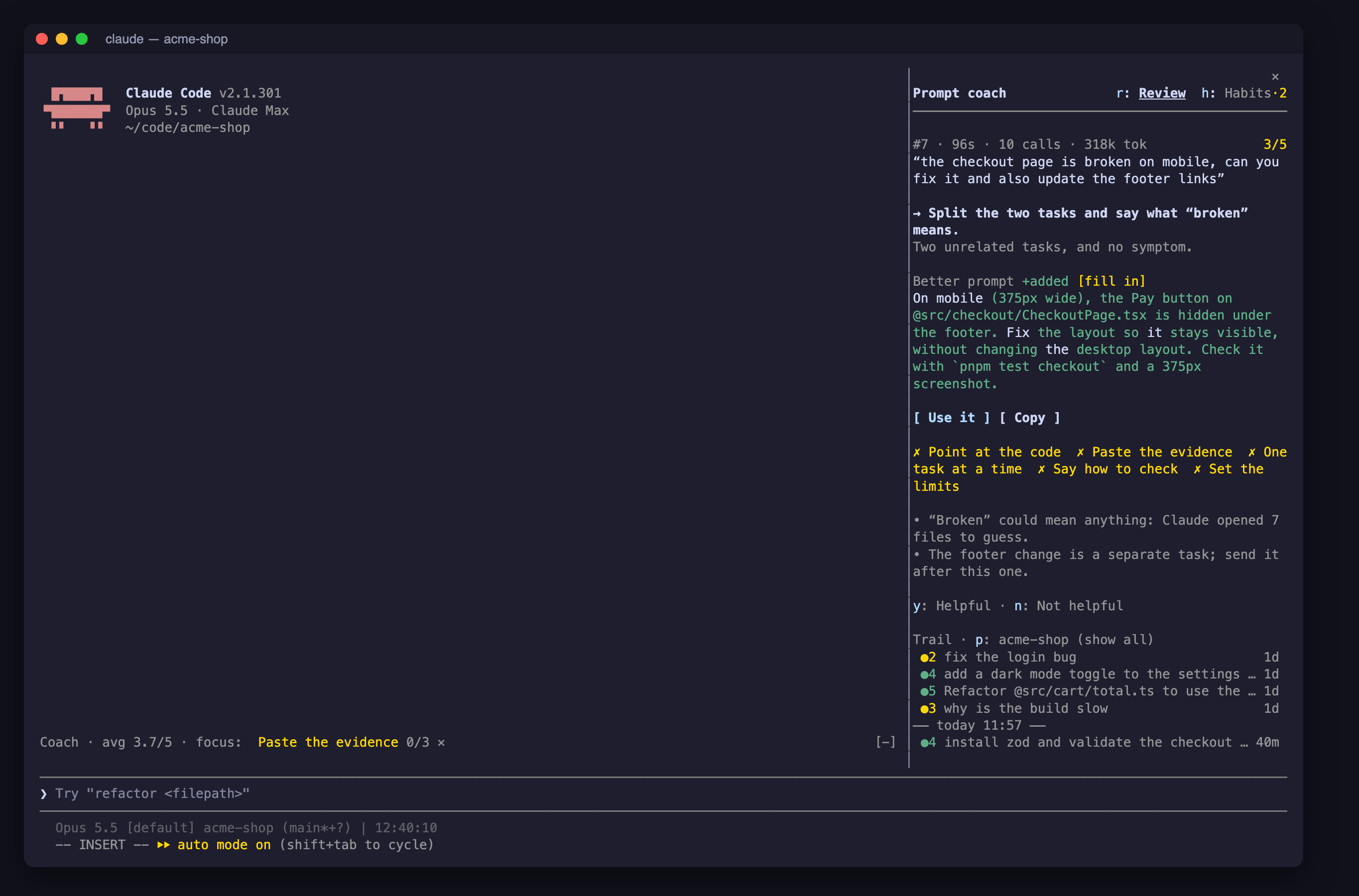Click the #7 prompt stats line
The width and height of the screenshot is (1359, 896).
(x=1029, y=144)
